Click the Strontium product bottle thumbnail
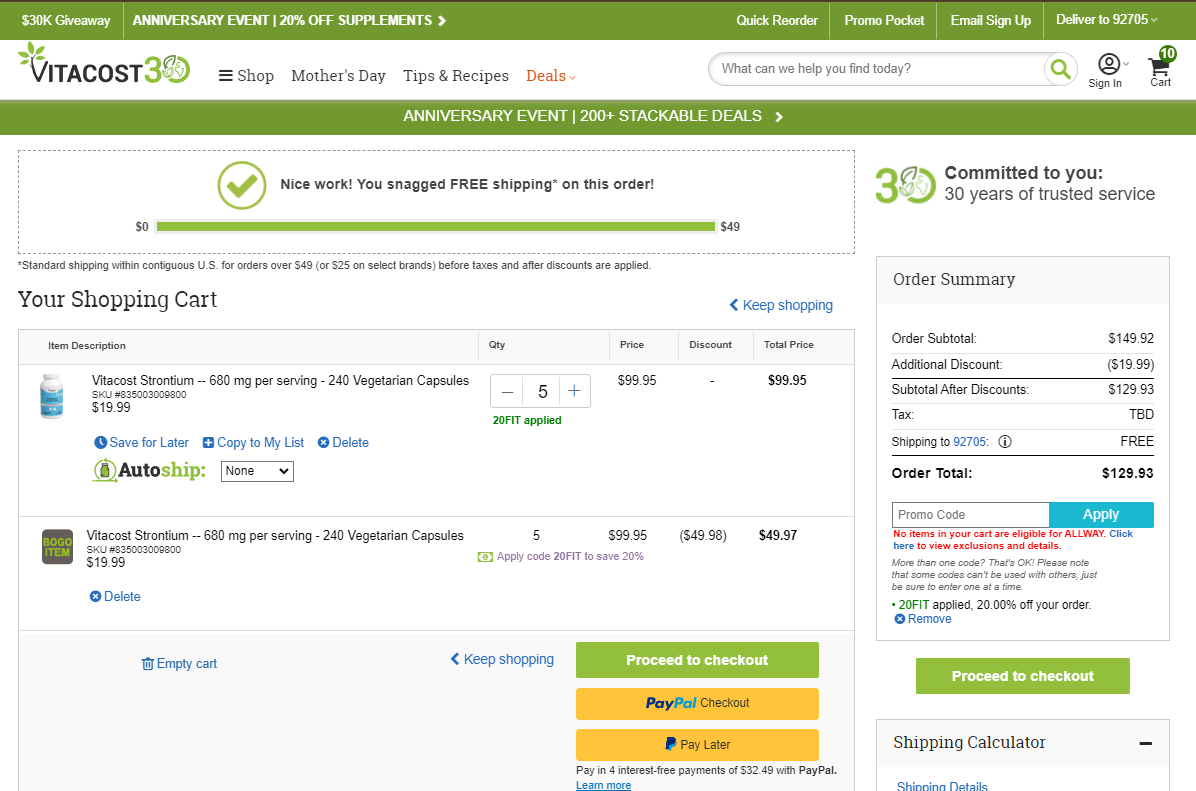This screenshot has height=791, width=1196. [52, 396]
